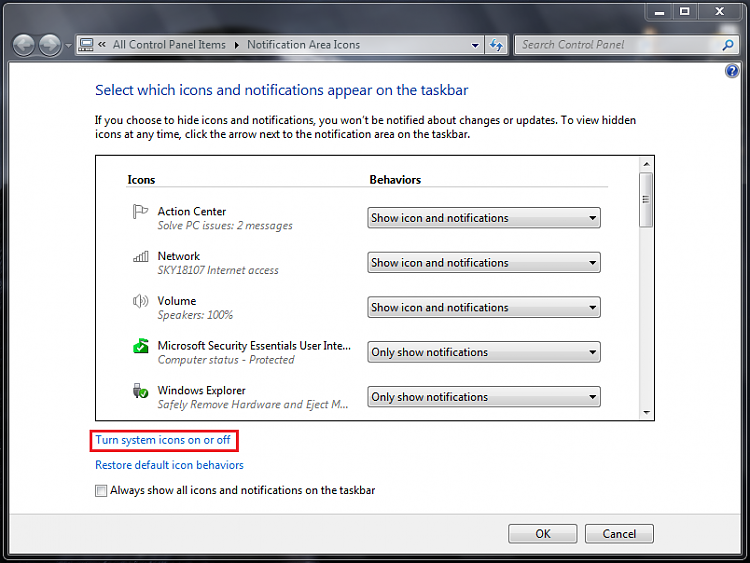750x563 pixels.
Task: Click Microsoft Security Essentials User Inte... label
Action: (x=254, y=345)
